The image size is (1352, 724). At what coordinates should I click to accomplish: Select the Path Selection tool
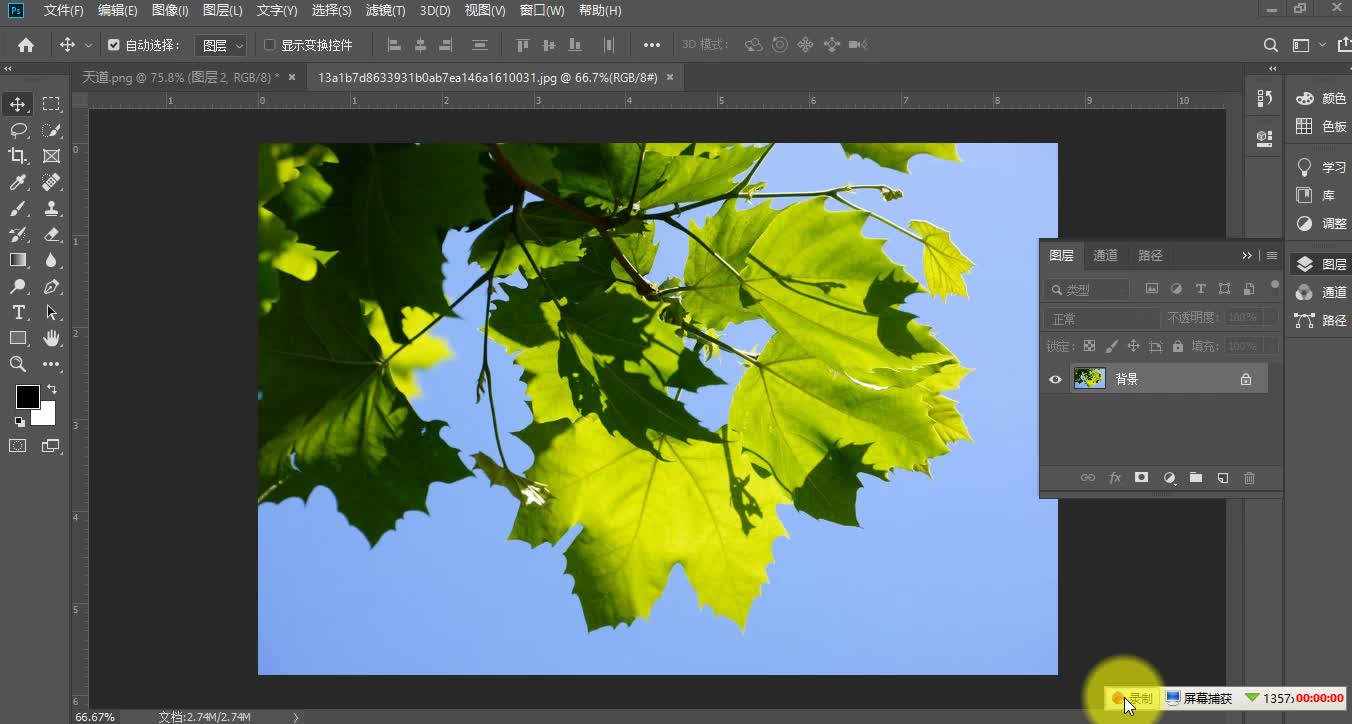pos(51,312)
